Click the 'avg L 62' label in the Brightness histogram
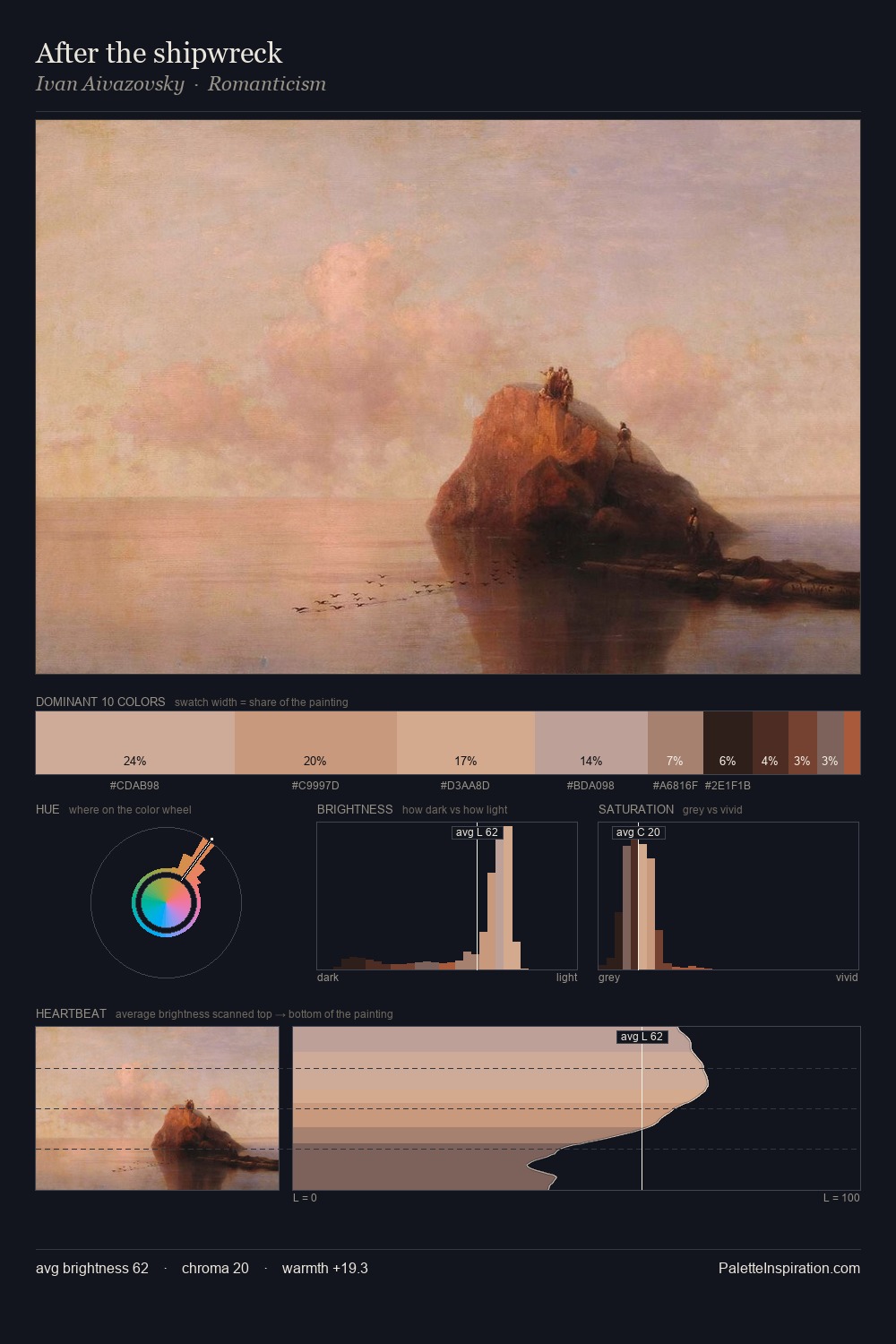This screenshot has height=1344, width=896. pos(477,832)
